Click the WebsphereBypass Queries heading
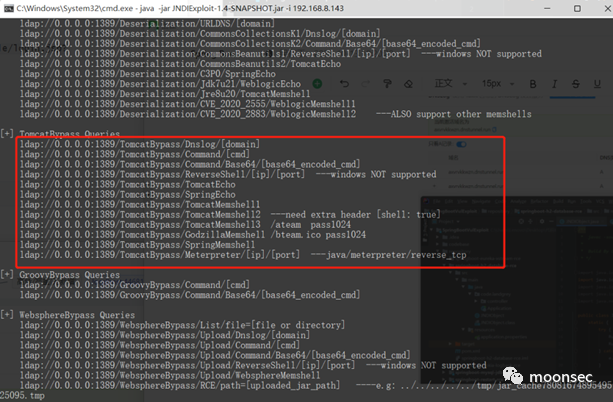The image size is (613, 402). click(77, 315)
